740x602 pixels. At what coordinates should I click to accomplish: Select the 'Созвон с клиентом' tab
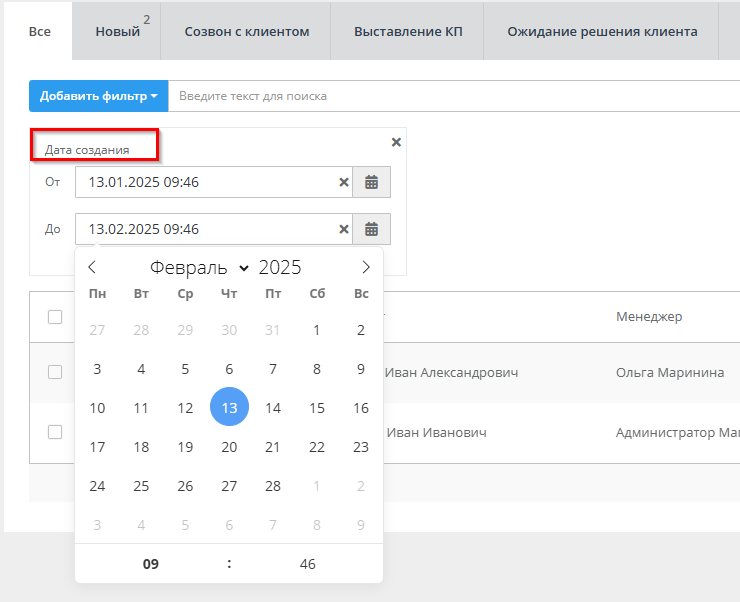247,31
